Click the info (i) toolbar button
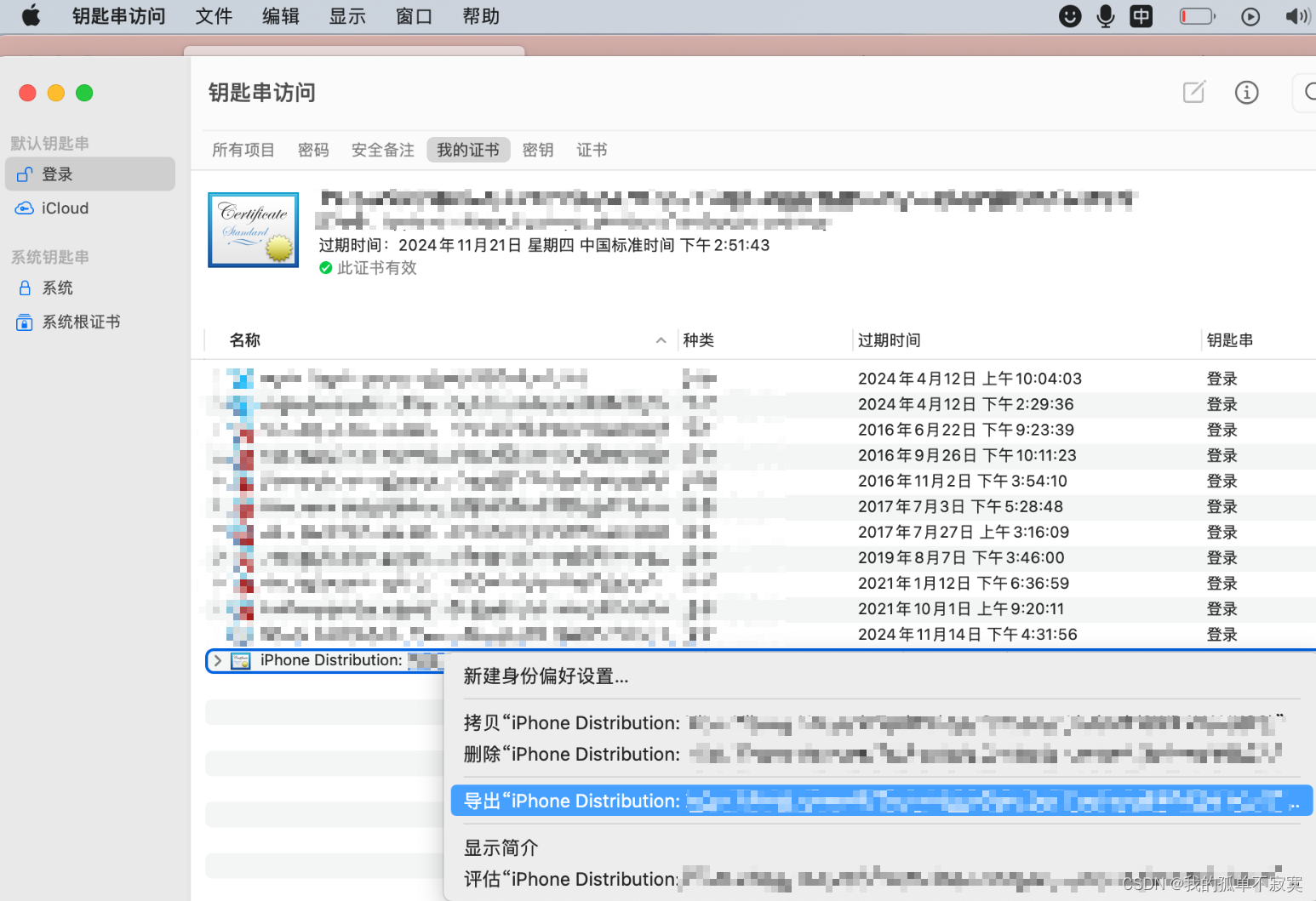 1246,92
